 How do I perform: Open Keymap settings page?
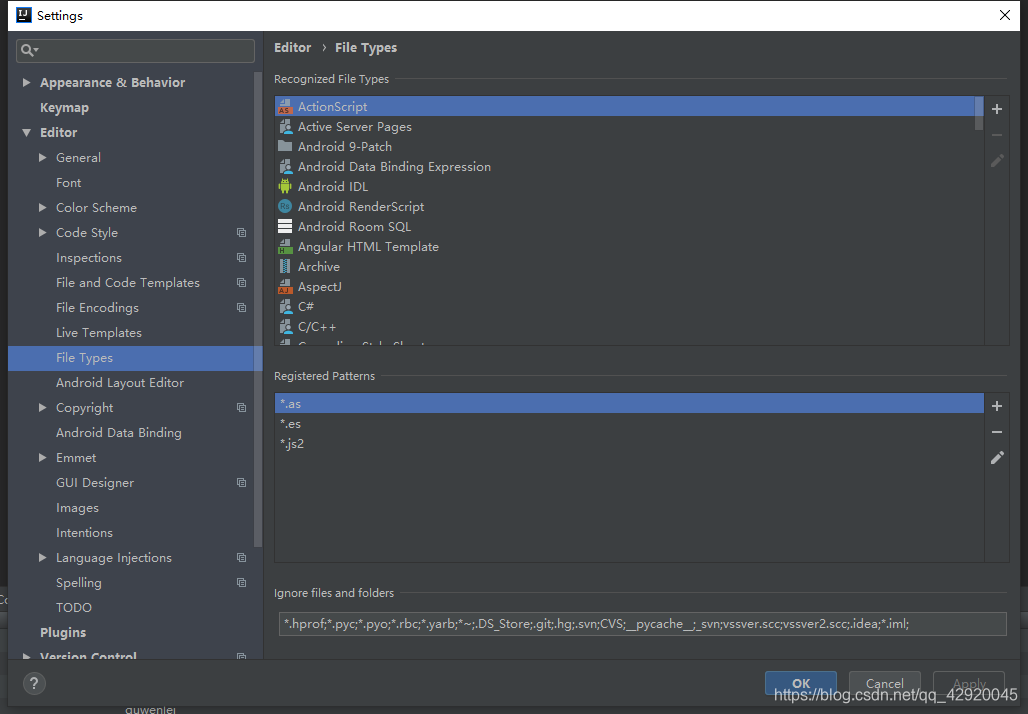pyautogui.click(x=64, y=108)
